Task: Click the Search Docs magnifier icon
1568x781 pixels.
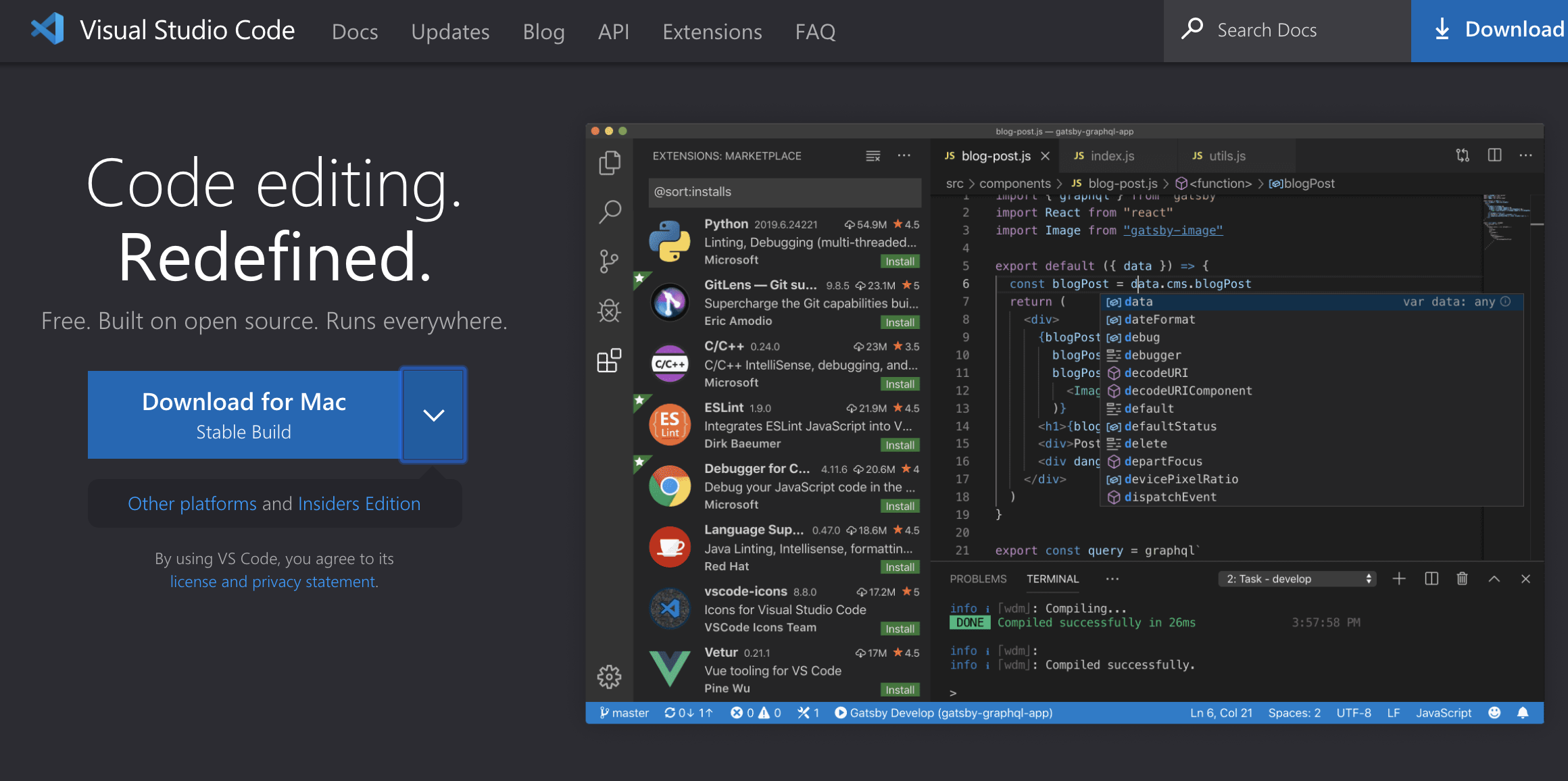Action: click(1192, 29)
